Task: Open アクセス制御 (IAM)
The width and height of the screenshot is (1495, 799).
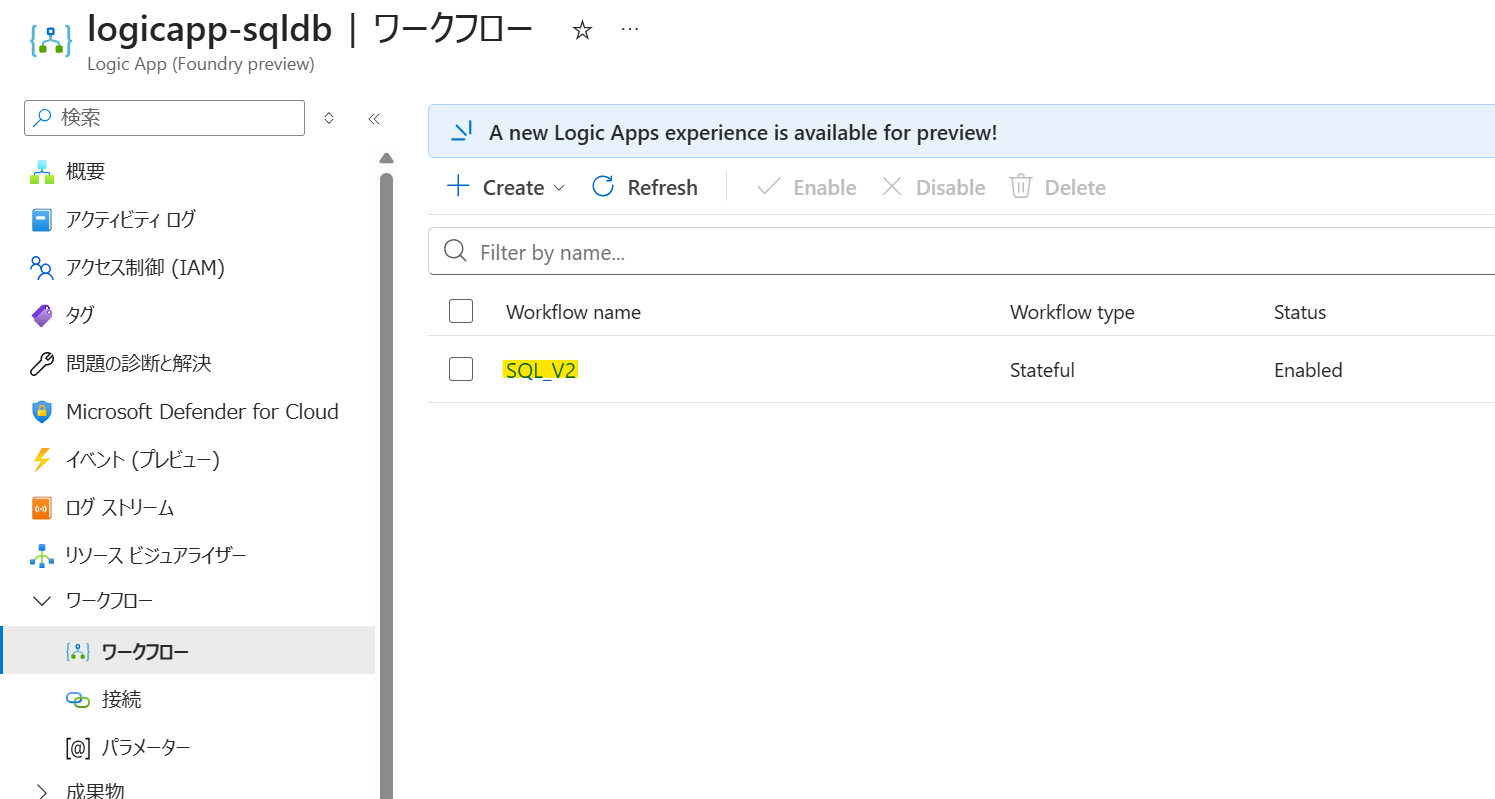Action: [145, 267]
